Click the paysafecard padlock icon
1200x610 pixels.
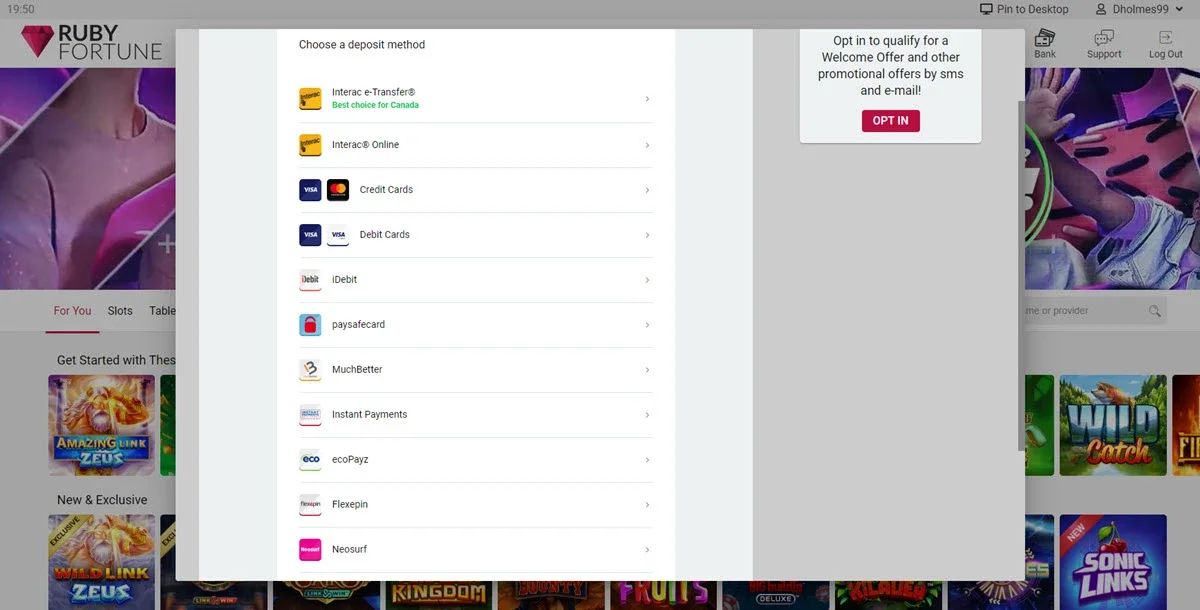point(310,325)
